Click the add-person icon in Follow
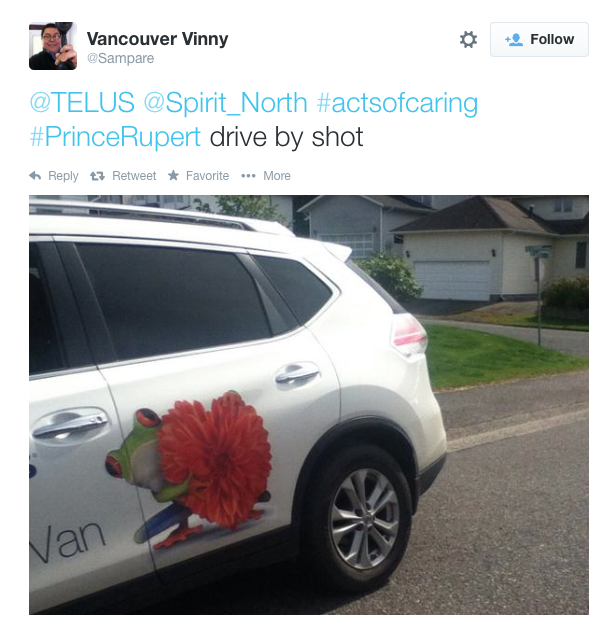 (x=514, y=40)
